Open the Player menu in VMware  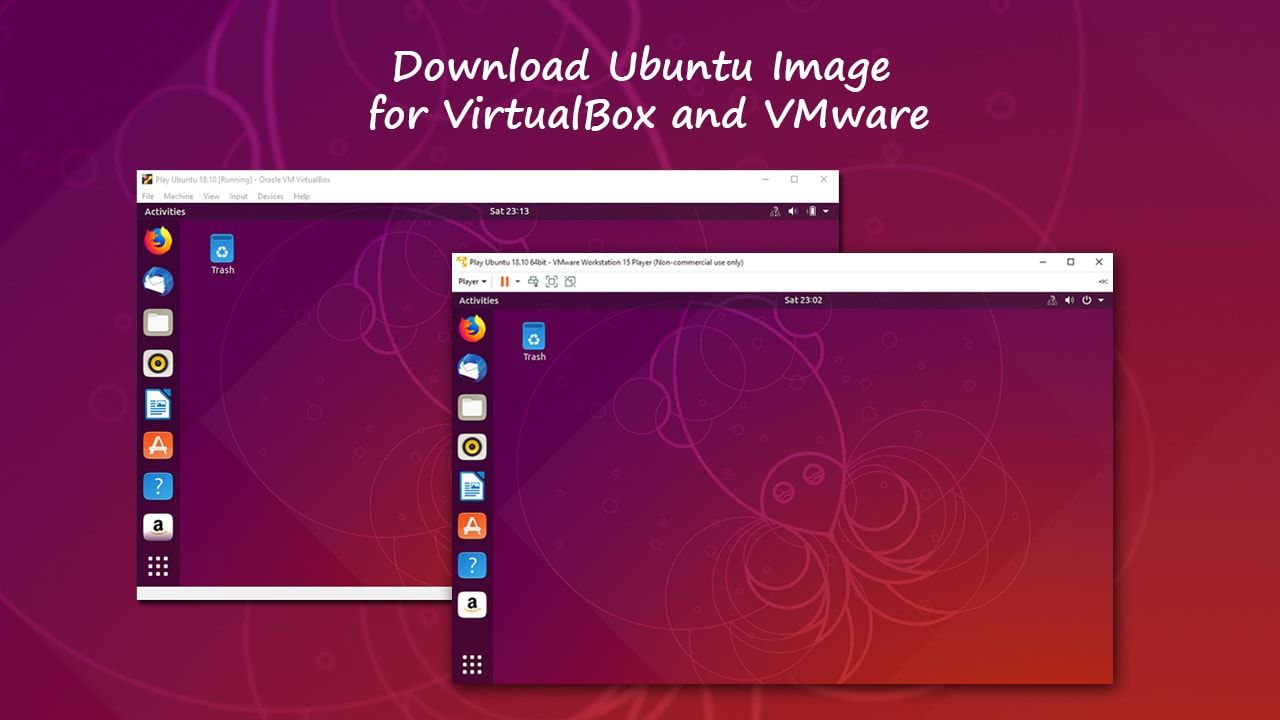click(472, 282)
